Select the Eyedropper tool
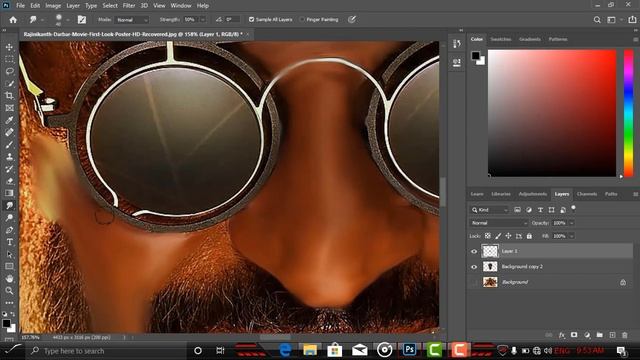Viewport: 640px width, 360px height. pos(9,120)
